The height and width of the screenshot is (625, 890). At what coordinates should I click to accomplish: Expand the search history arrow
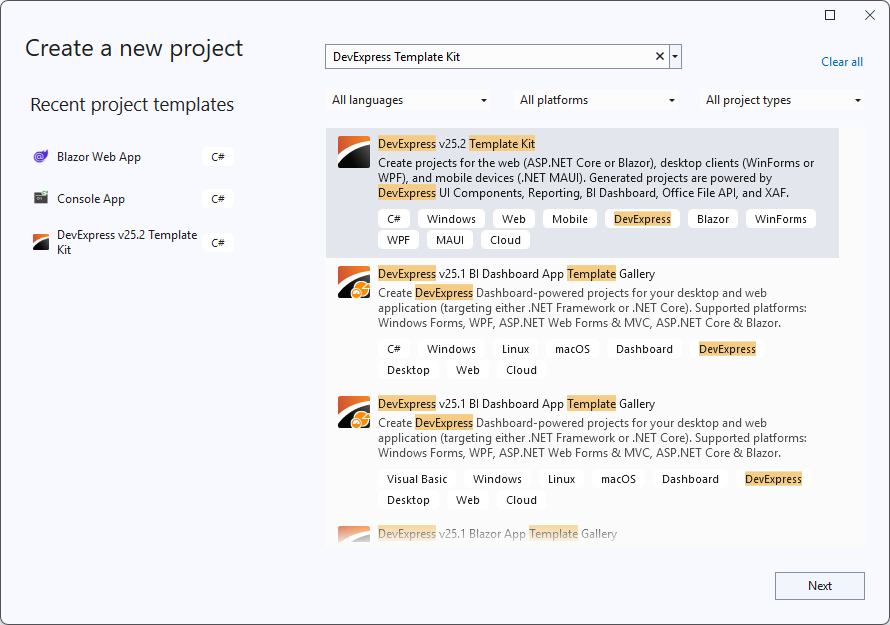tap(675, 56)
